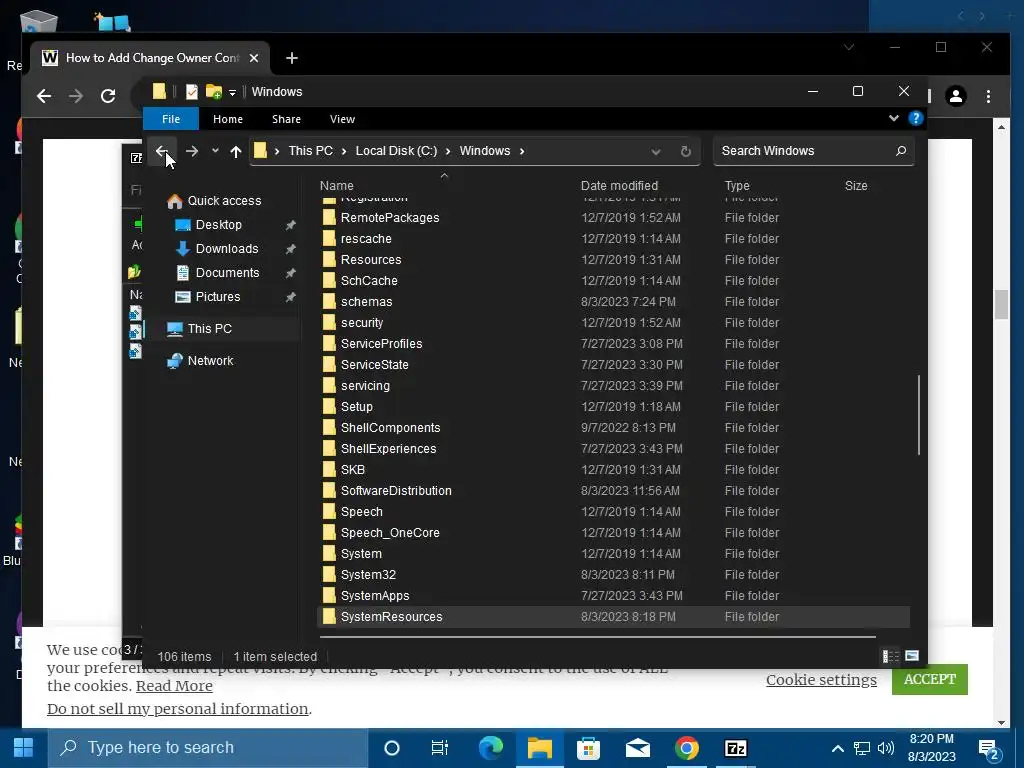
Task: Select the SoftwareDistribution folder
Action: [396, 490]
